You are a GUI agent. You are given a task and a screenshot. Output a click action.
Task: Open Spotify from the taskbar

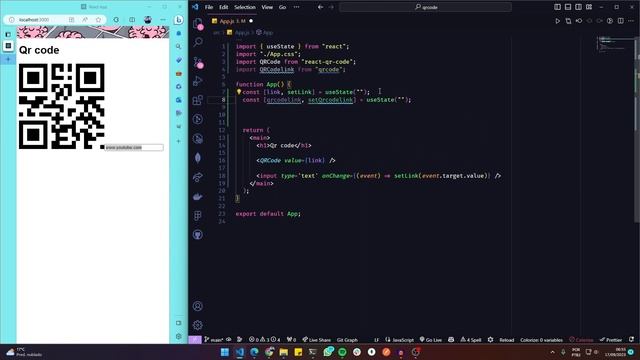point(342,352)
